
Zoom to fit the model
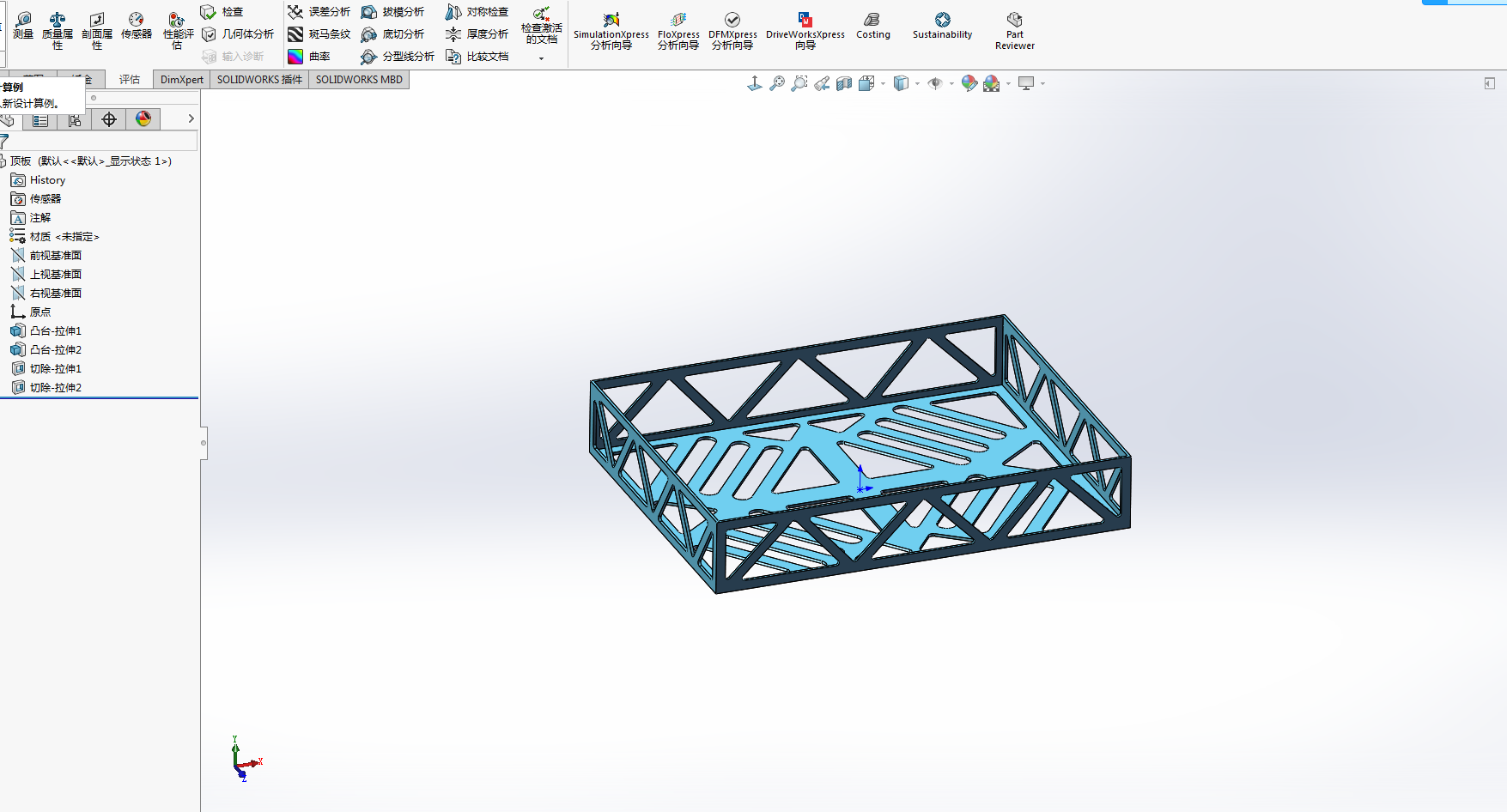[x=777, y=83]
